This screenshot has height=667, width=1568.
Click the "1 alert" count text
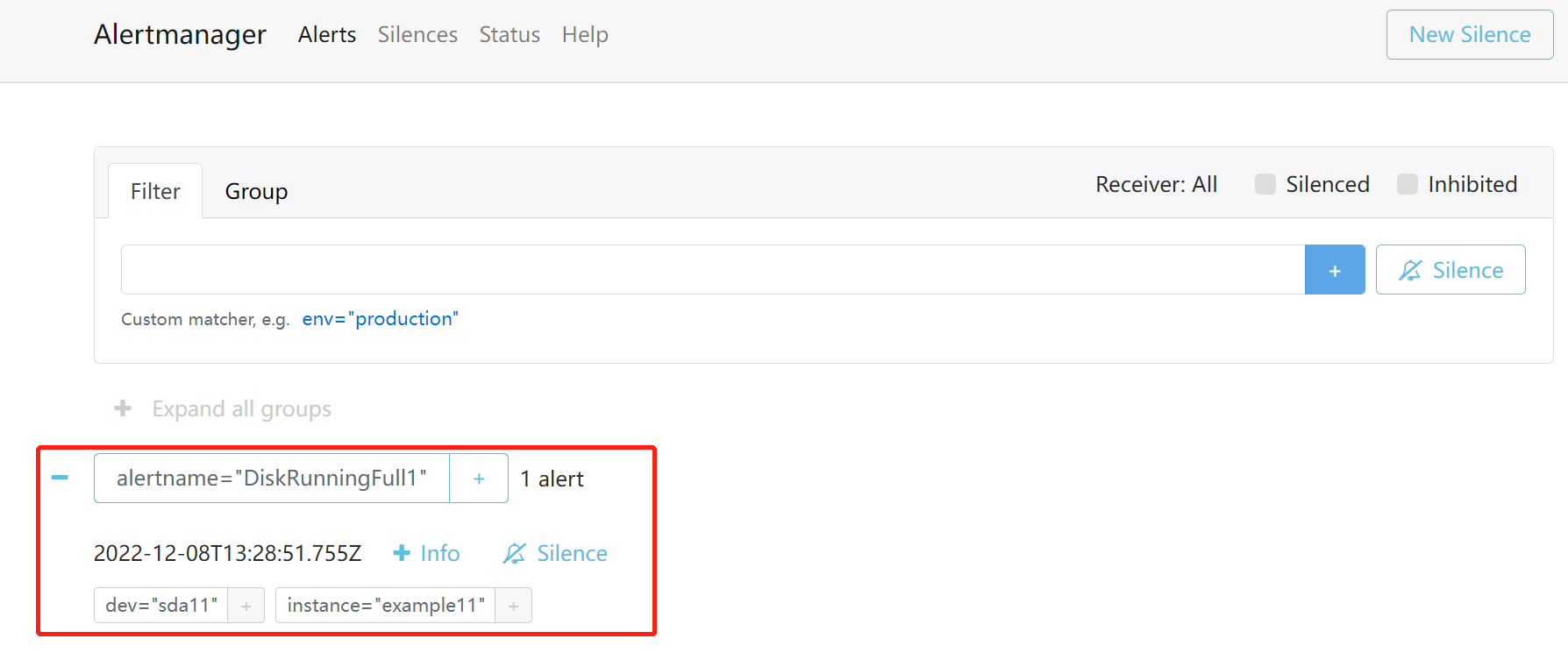[x=552, y=479]
